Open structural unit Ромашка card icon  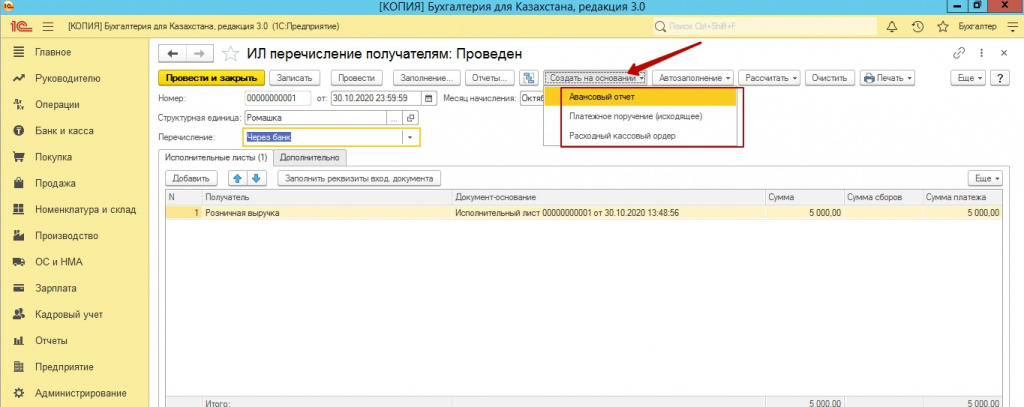410,118
